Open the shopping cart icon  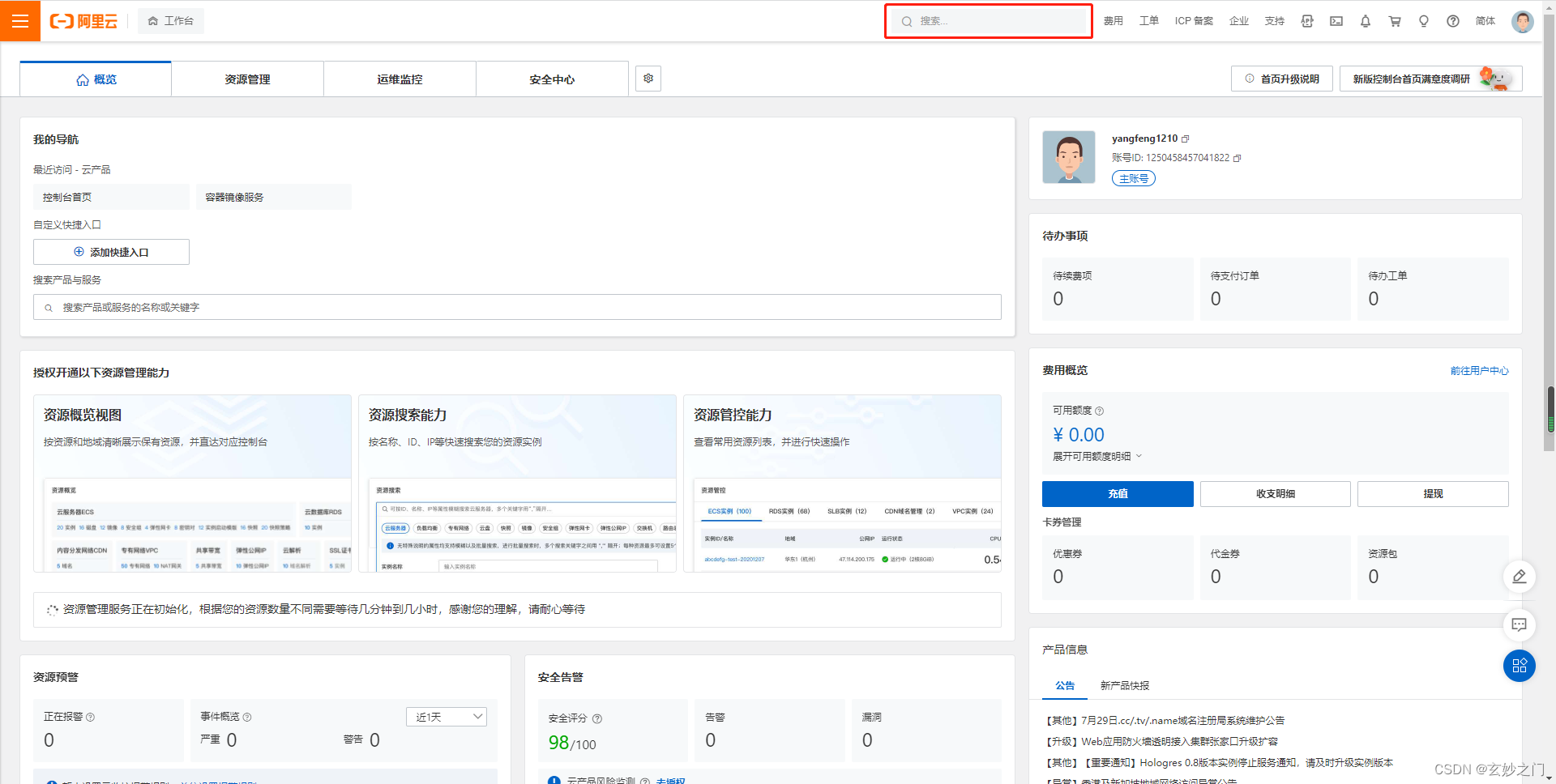coord(1395,21)
